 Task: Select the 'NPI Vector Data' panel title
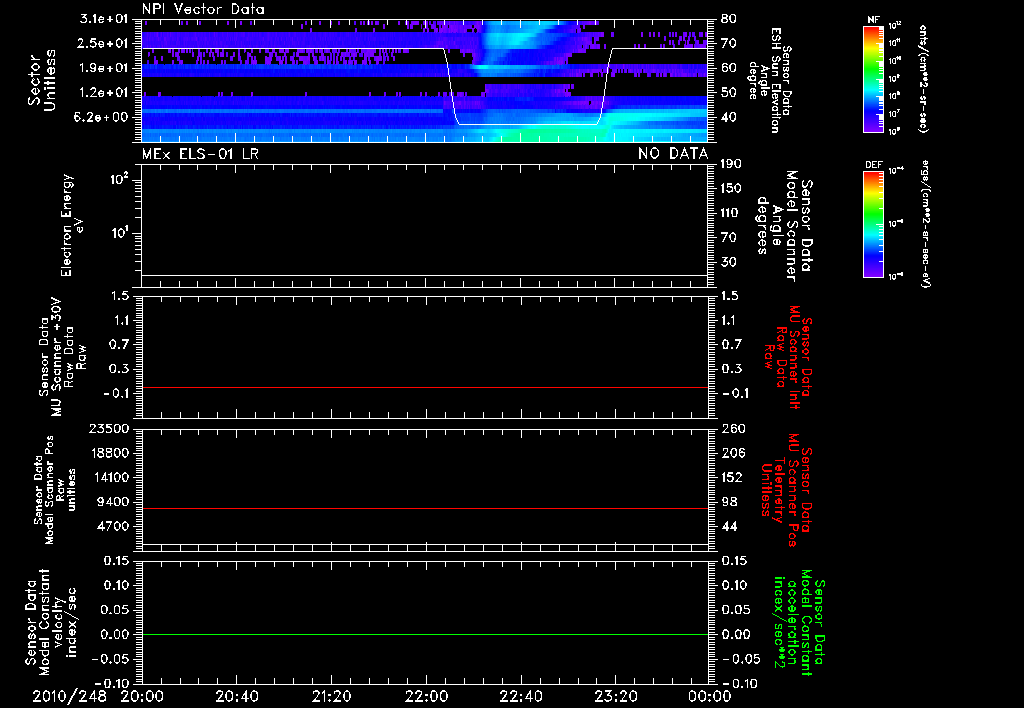tap(203, 9)
